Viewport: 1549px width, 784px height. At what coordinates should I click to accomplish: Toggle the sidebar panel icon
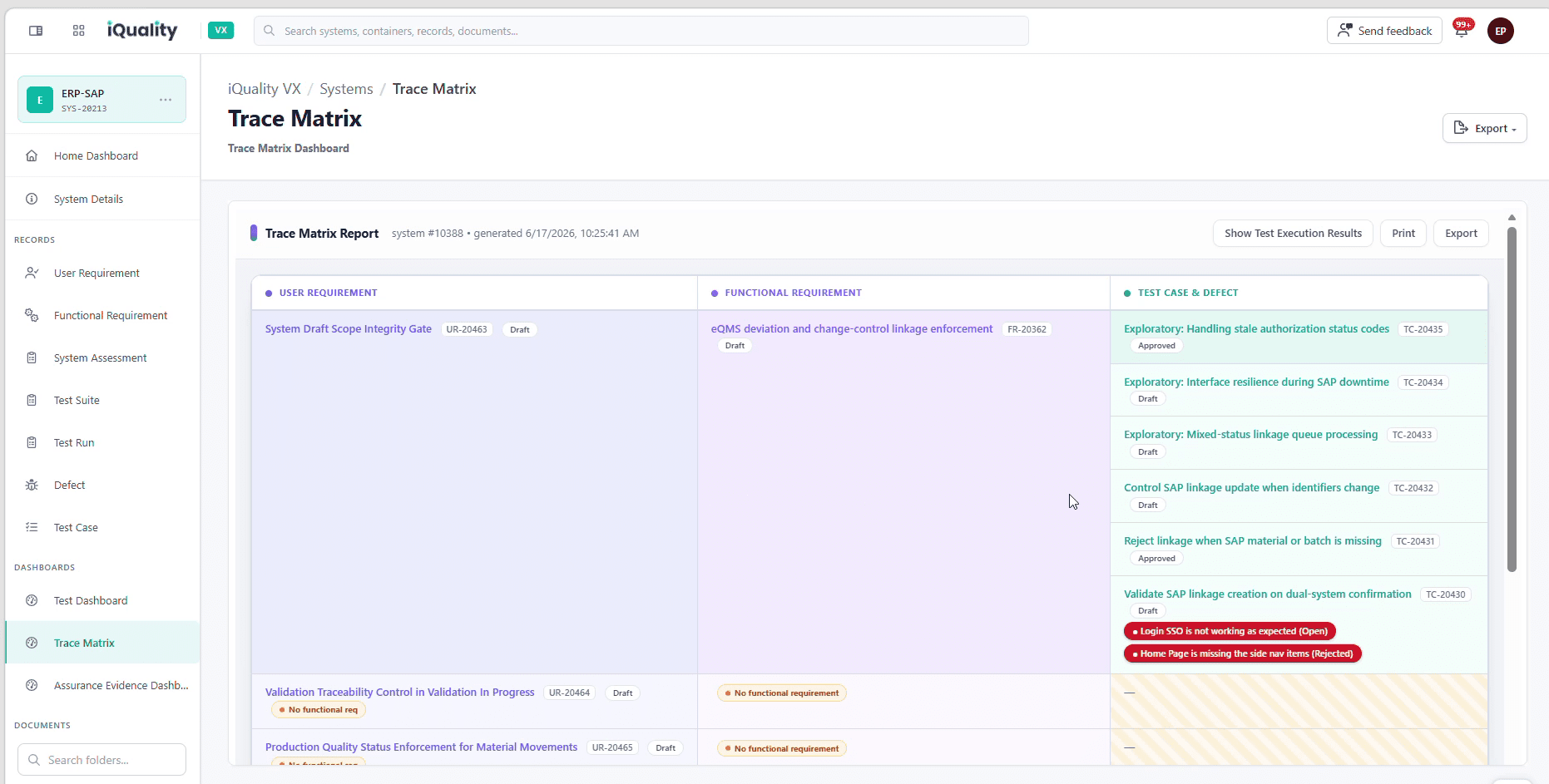36,31
